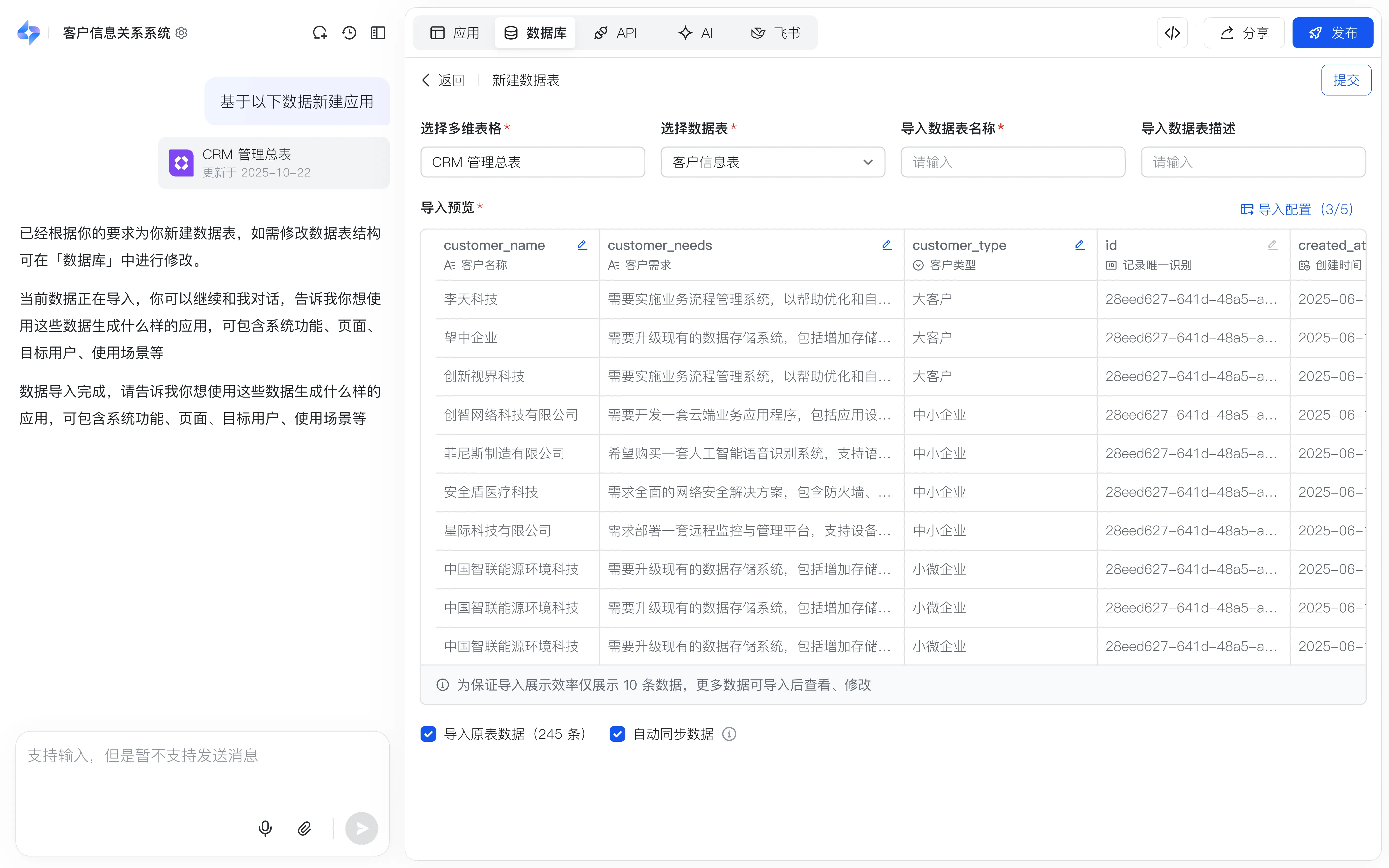Image resolution: width=1389 pixels, height=868 pixels.
Task: Select the 望中企业 customer name cell
Action: 517,338
